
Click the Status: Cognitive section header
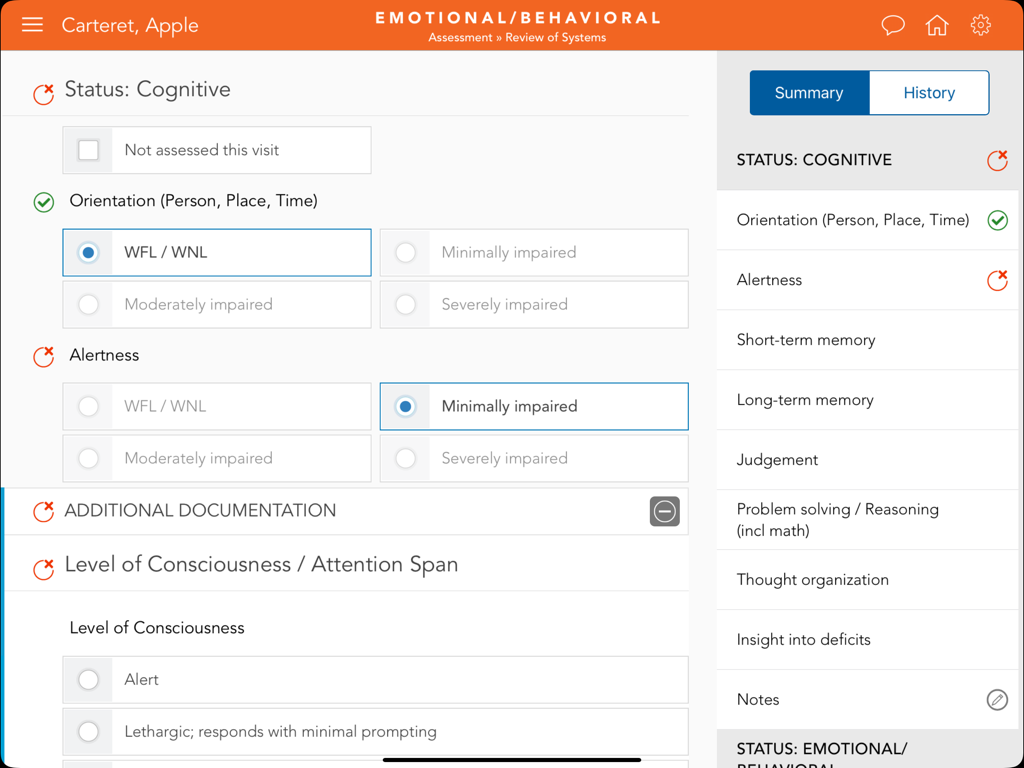(147, 89)
